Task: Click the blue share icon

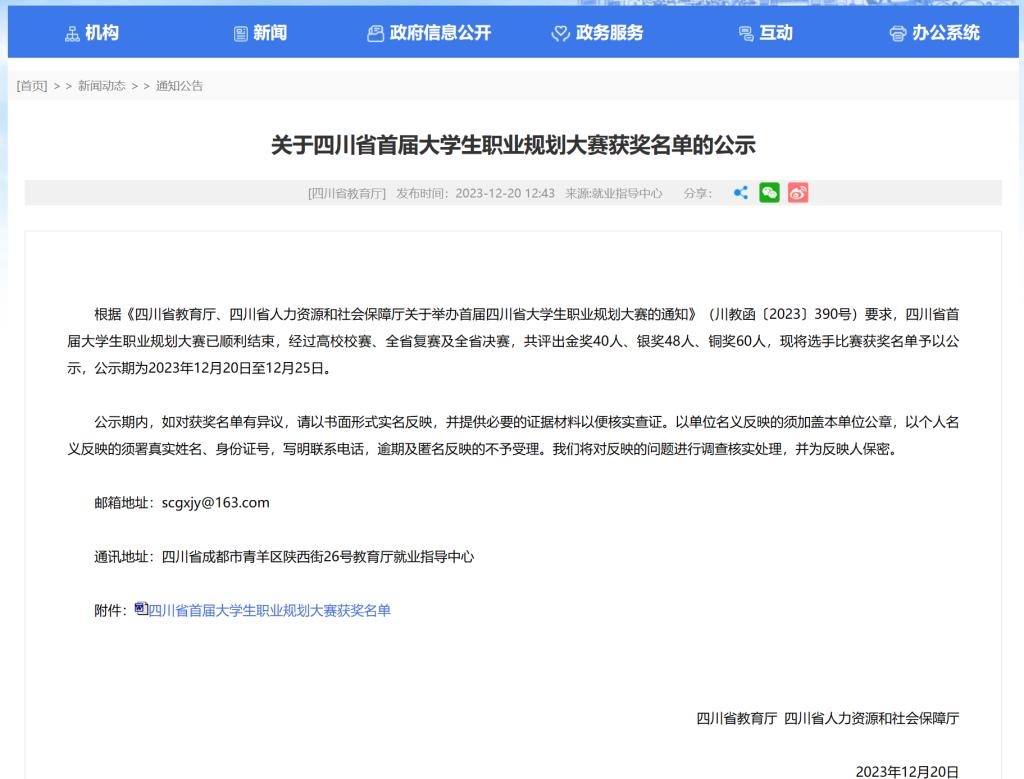Action: click(741, 193)
